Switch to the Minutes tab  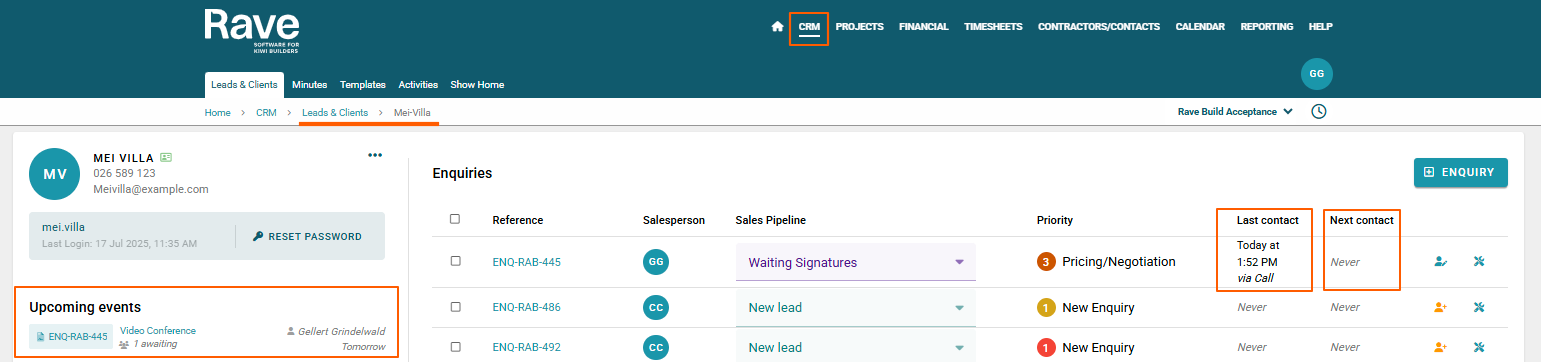pyautogui.click(x=309, y=85)
